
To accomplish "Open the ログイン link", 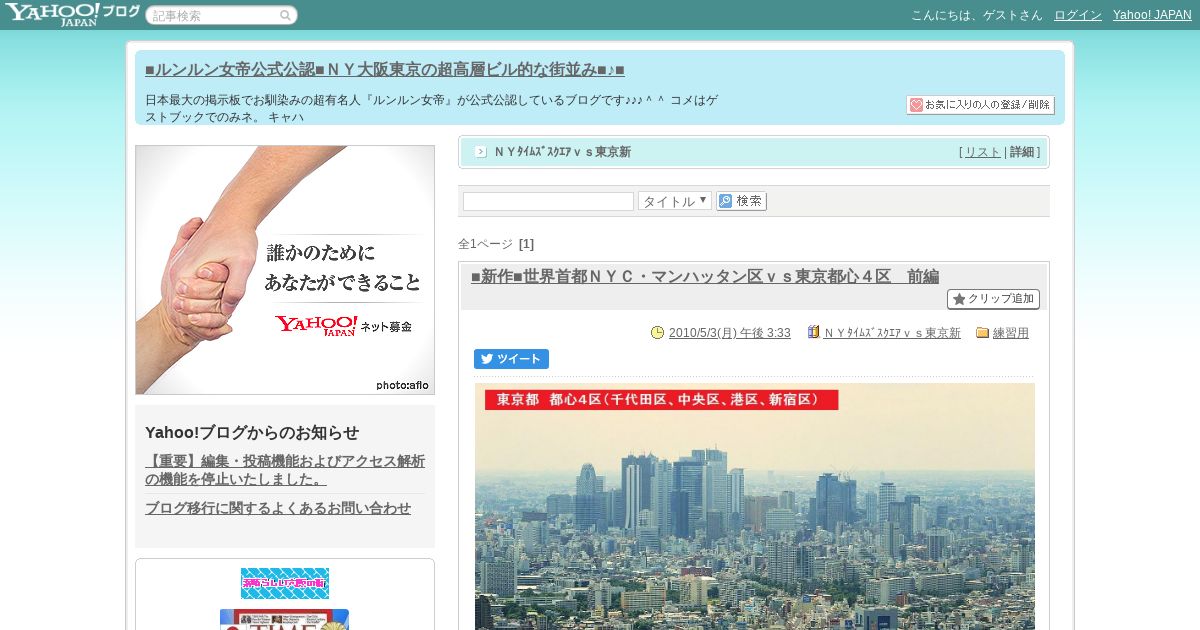I will point(1078,15).
